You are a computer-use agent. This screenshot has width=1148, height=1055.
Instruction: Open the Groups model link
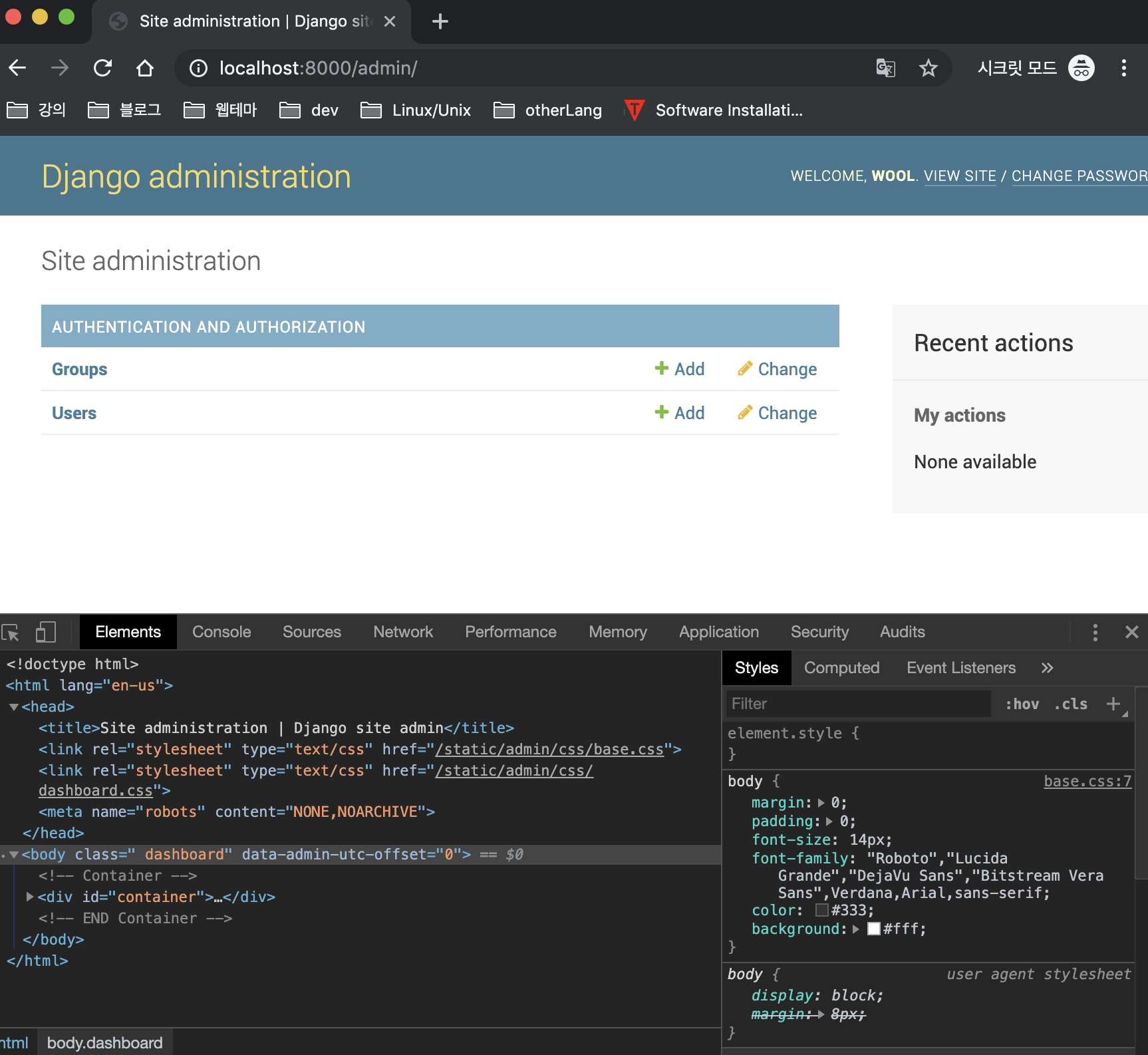80,369
